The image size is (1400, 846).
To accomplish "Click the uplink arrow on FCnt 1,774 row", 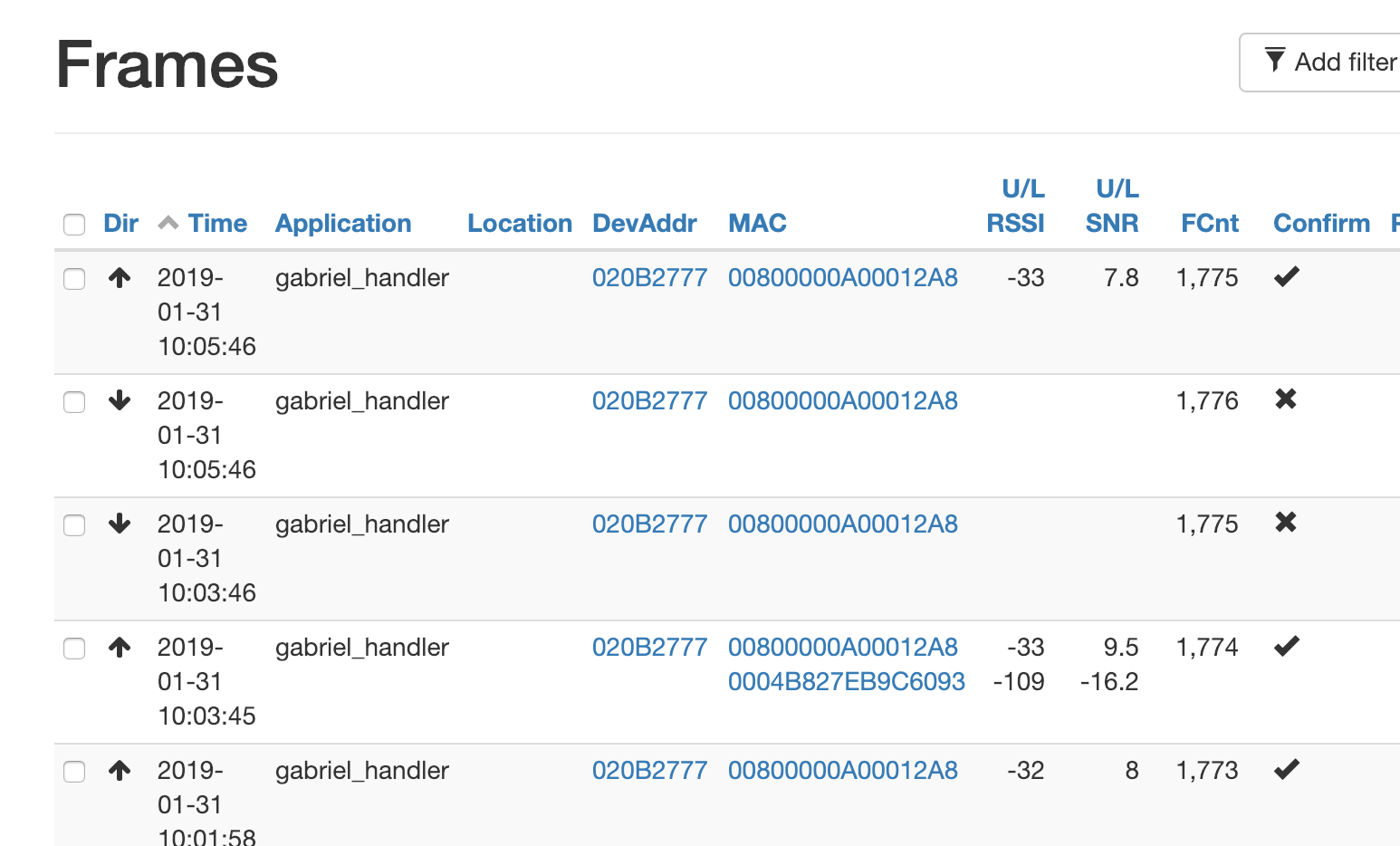I will [120, 648].
